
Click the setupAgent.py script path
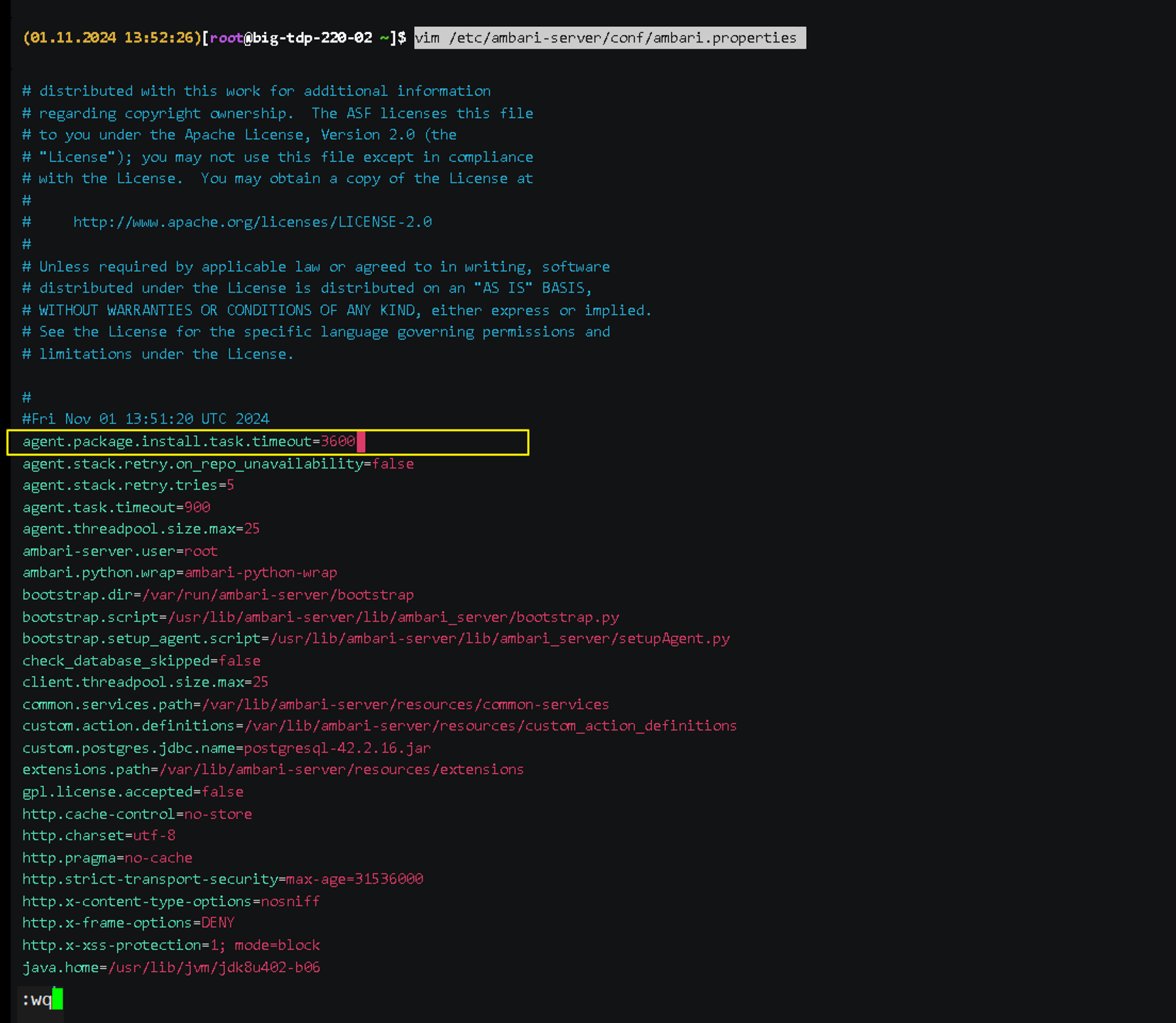(500, 638)
